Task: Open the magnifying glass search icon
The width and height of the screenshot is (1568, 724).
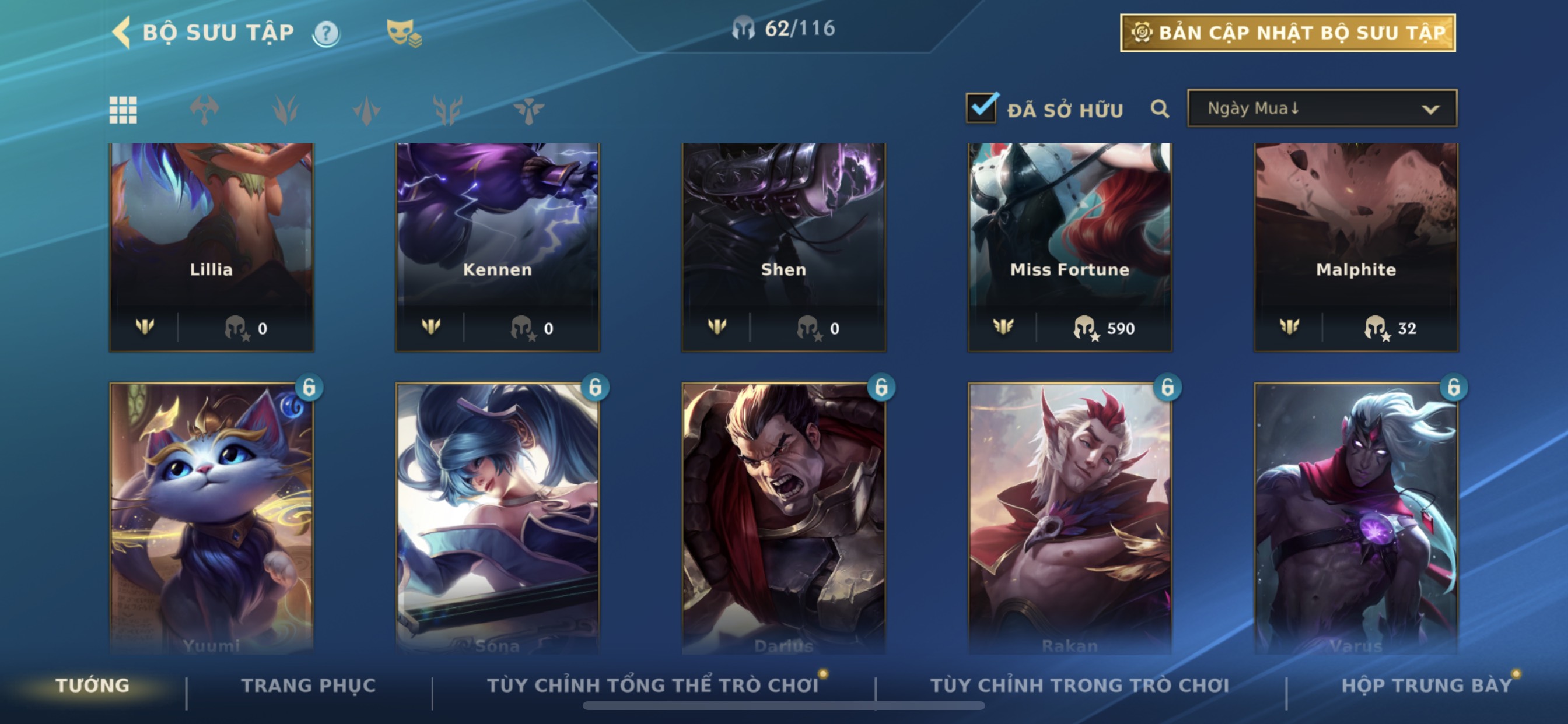Action: click(1160, 109)
